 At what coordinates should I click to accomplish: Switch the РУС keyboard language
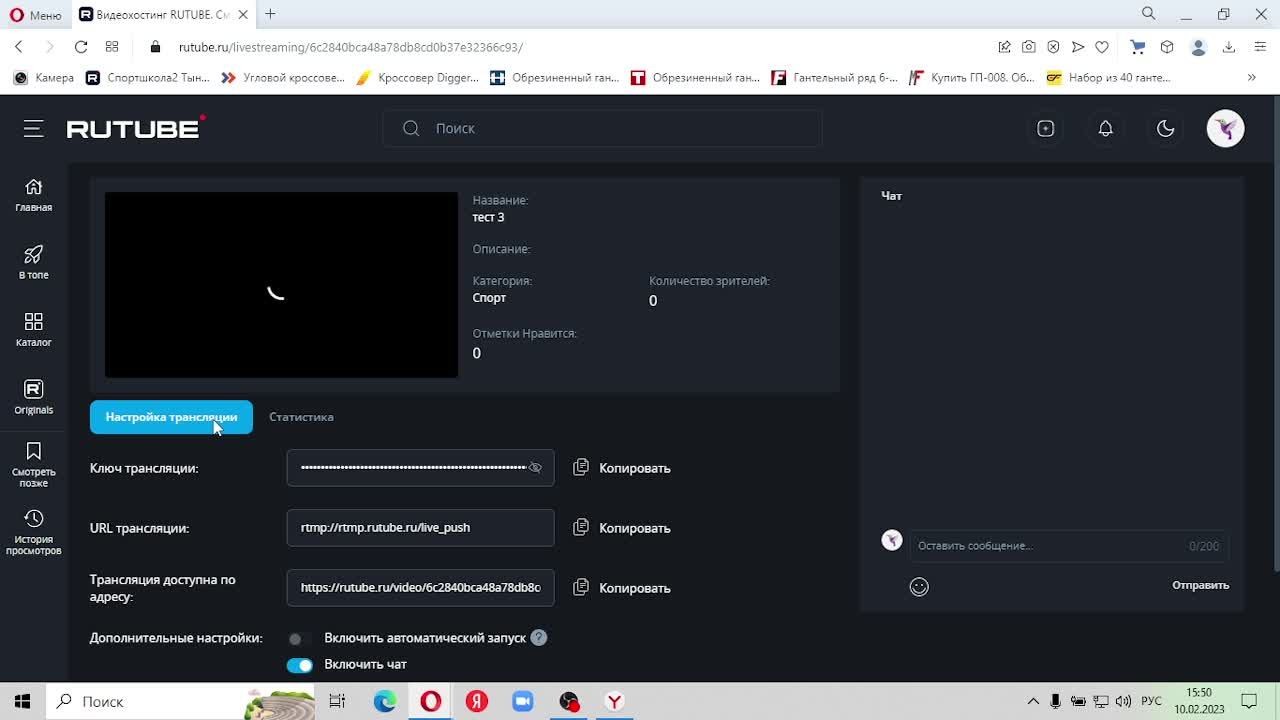1151,701
